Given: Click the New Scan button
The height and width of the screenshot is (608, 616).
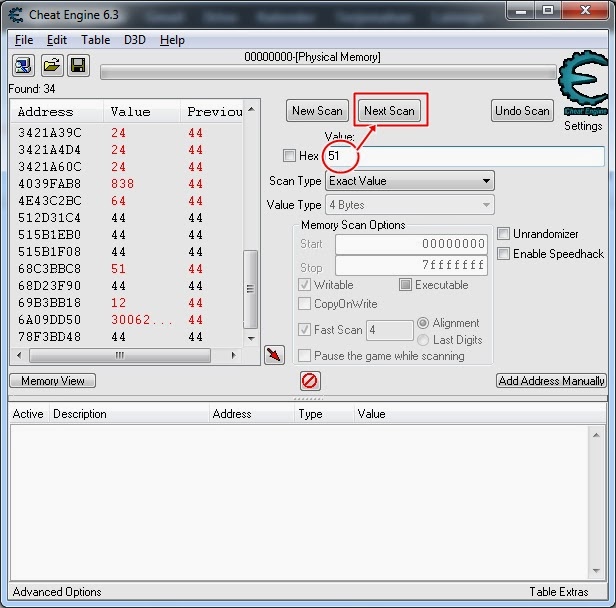Looking at the screenshot, I should 317,111.
